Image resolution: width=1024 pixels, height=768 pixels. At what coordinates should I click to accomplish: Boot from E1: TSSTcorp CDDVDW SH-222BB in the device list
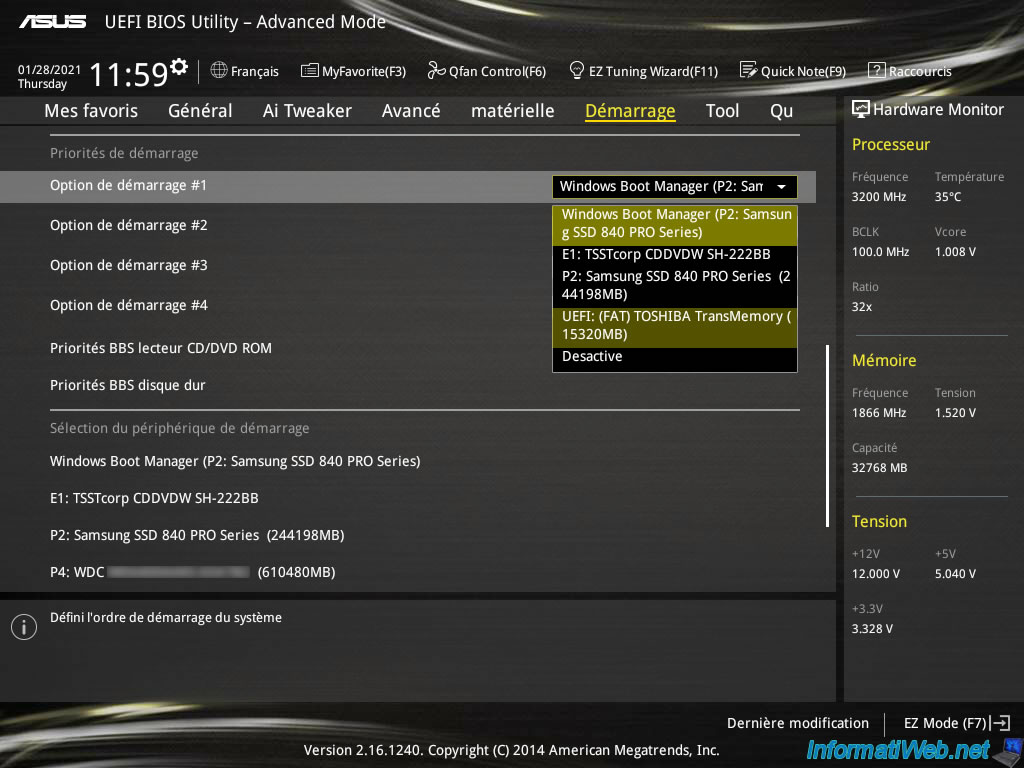pos(154,498)
